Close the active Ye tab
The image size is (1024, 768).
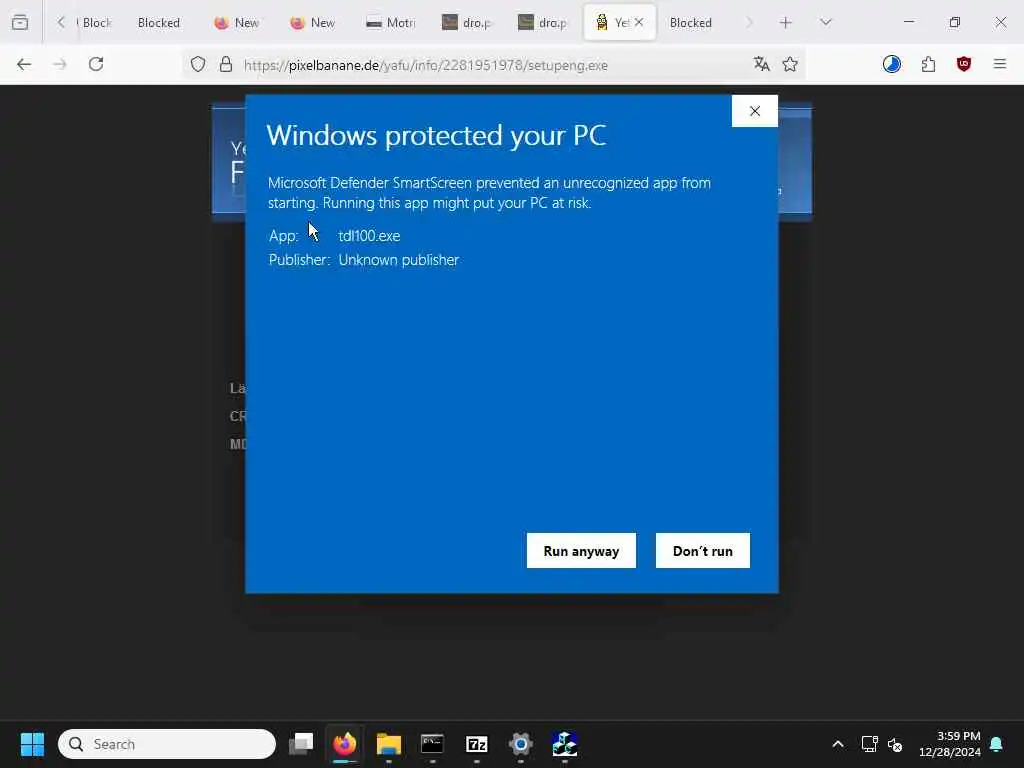(x=639, y=22)
